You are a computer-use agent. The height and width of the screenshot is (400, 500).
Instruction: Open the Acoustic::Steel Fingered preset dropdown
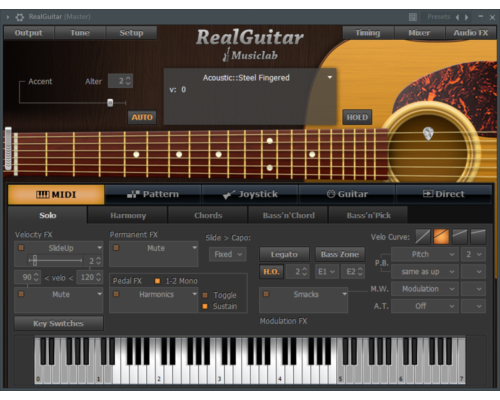point(330,77)
